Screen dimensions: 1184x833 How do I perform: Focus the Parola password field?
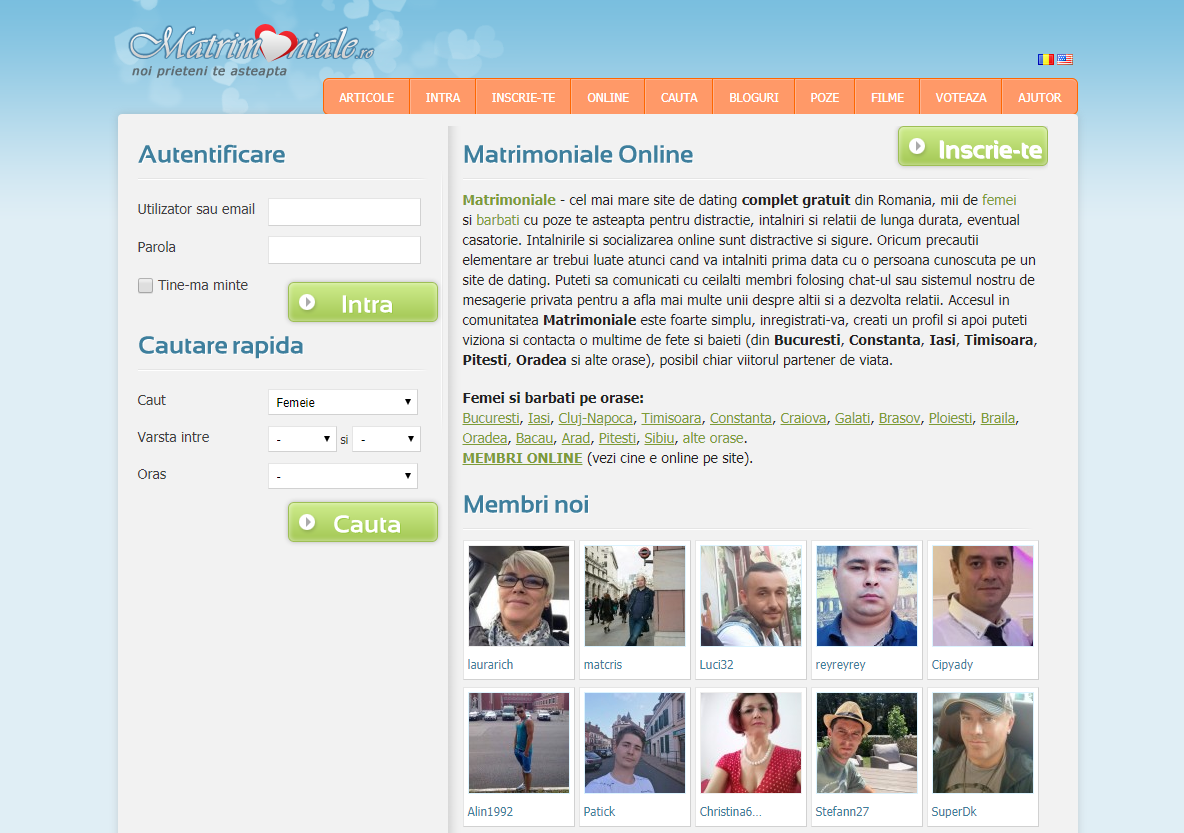tap(344, 249)
